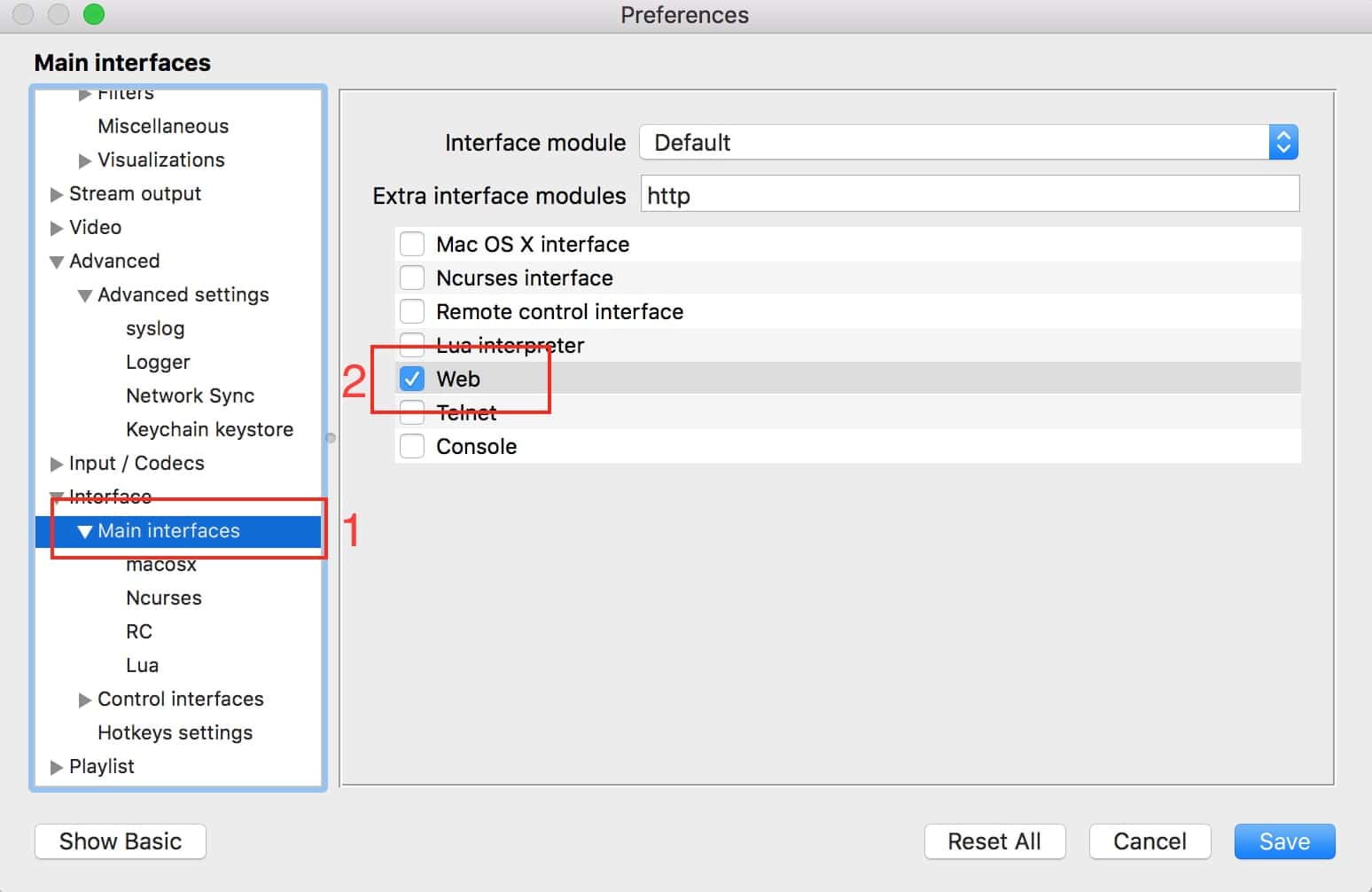Expand the Input / Codecs section

tap(57, 464)
